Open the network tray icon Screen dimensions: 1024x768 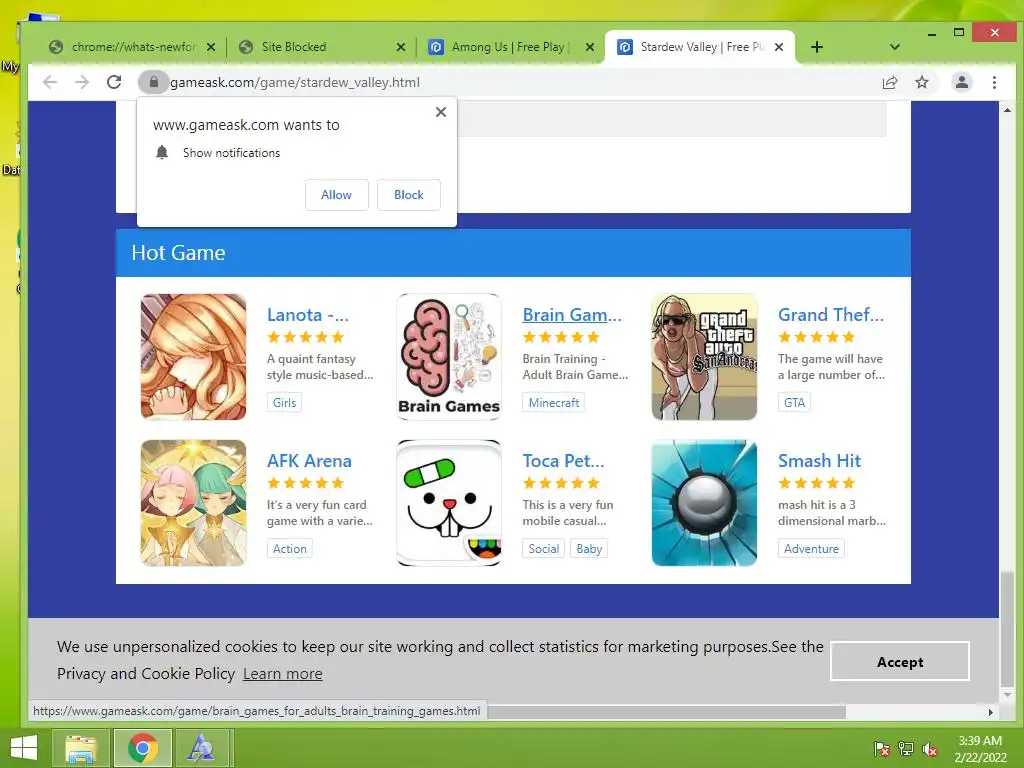click(905, 749)
